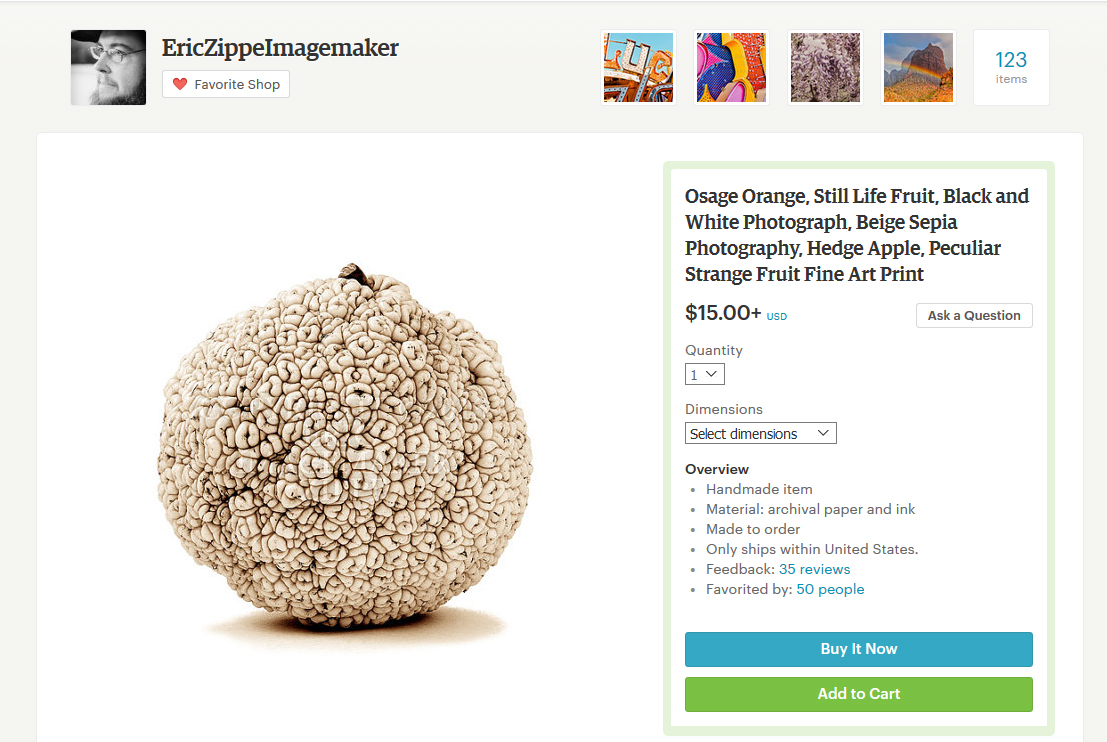1107x742 pixels.
Task: Open the neon sign thumbnail in the shop preview
Action: (x=638, y=68)
